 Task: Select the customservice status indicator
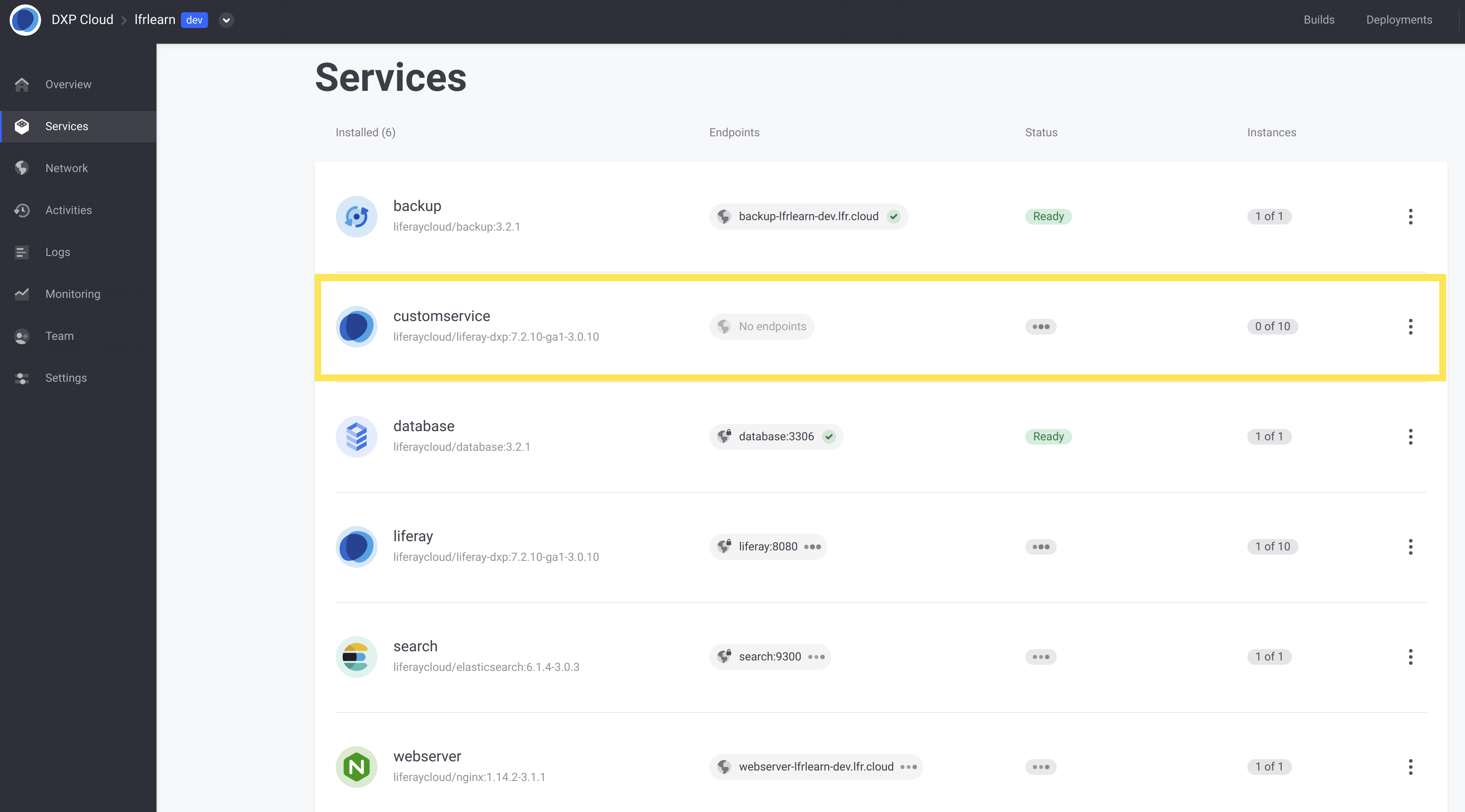coord(1041,326)
